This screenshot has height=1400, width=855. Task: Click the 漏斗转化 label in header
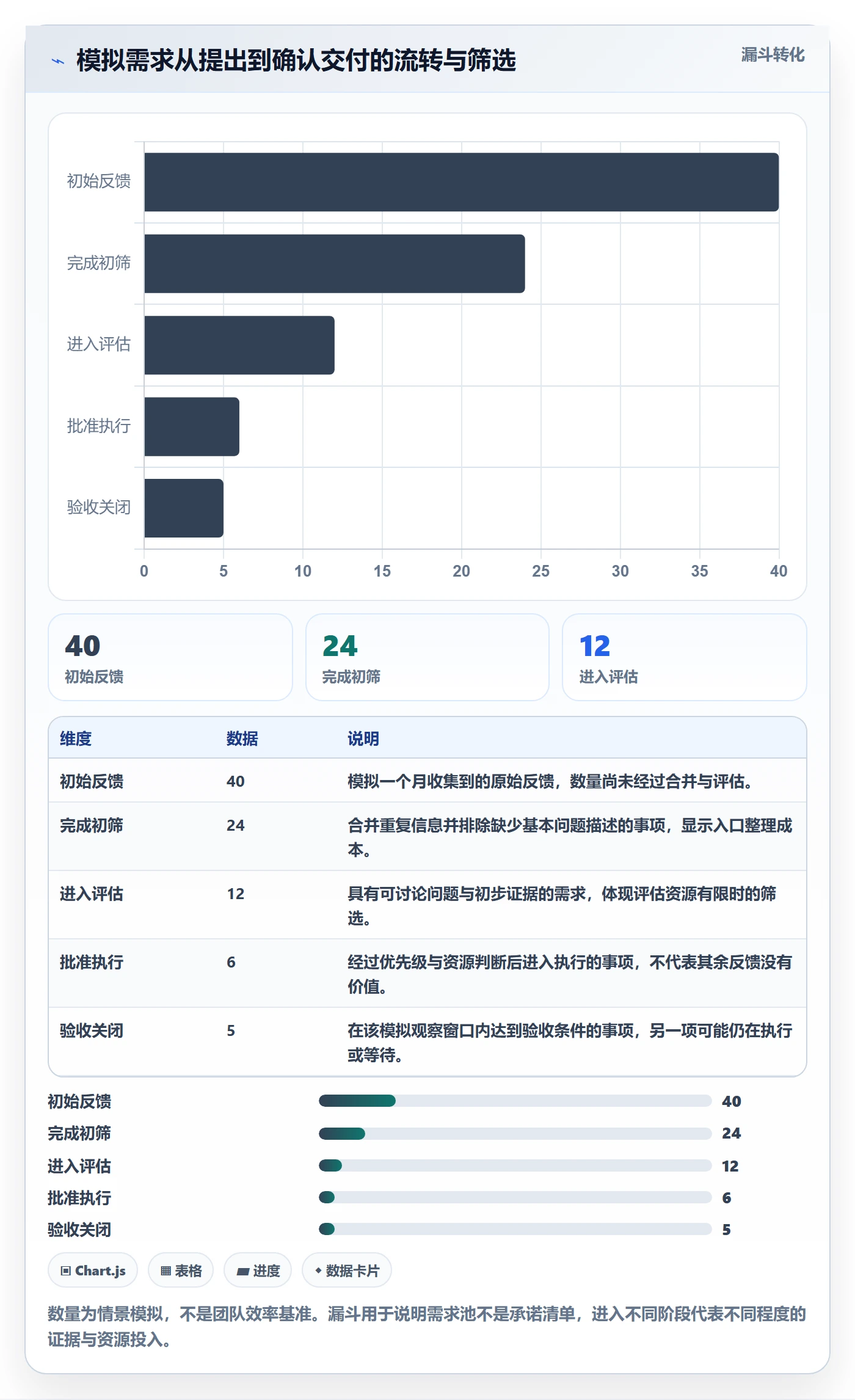773,55
